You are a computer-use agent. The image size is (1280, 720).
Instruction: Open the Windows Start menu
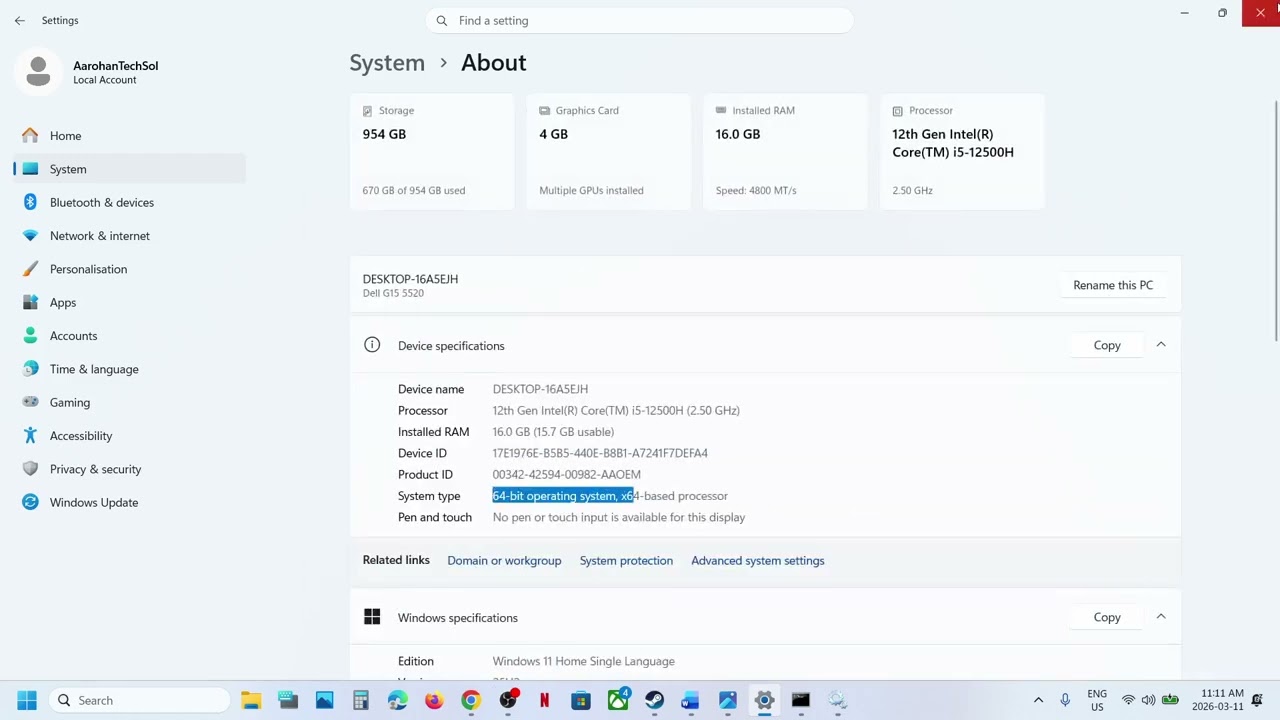coord(27,700)
